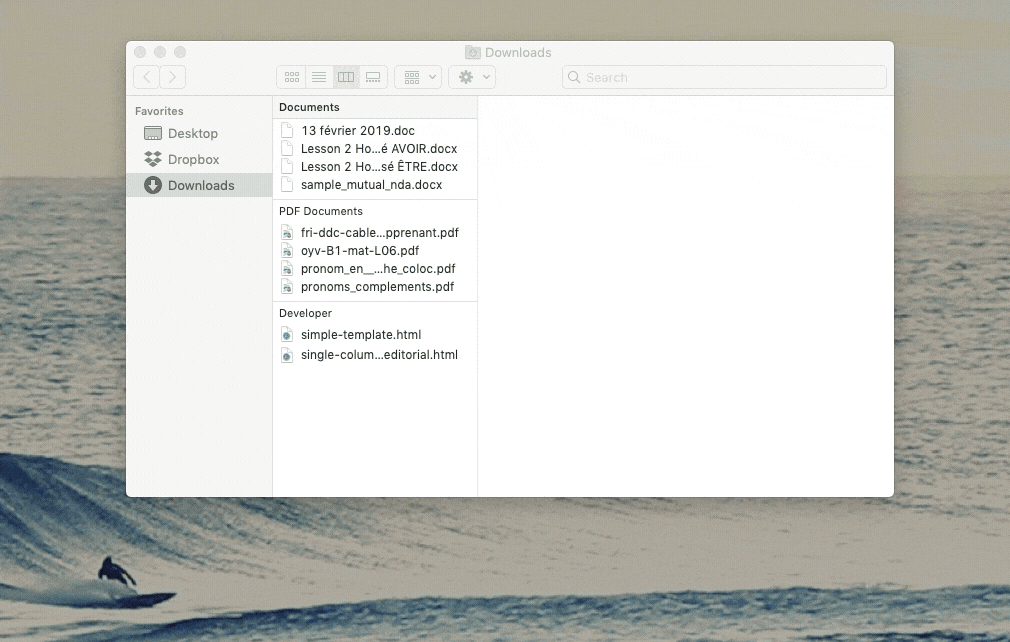Click the Downloads window title text

pos(518,52)
